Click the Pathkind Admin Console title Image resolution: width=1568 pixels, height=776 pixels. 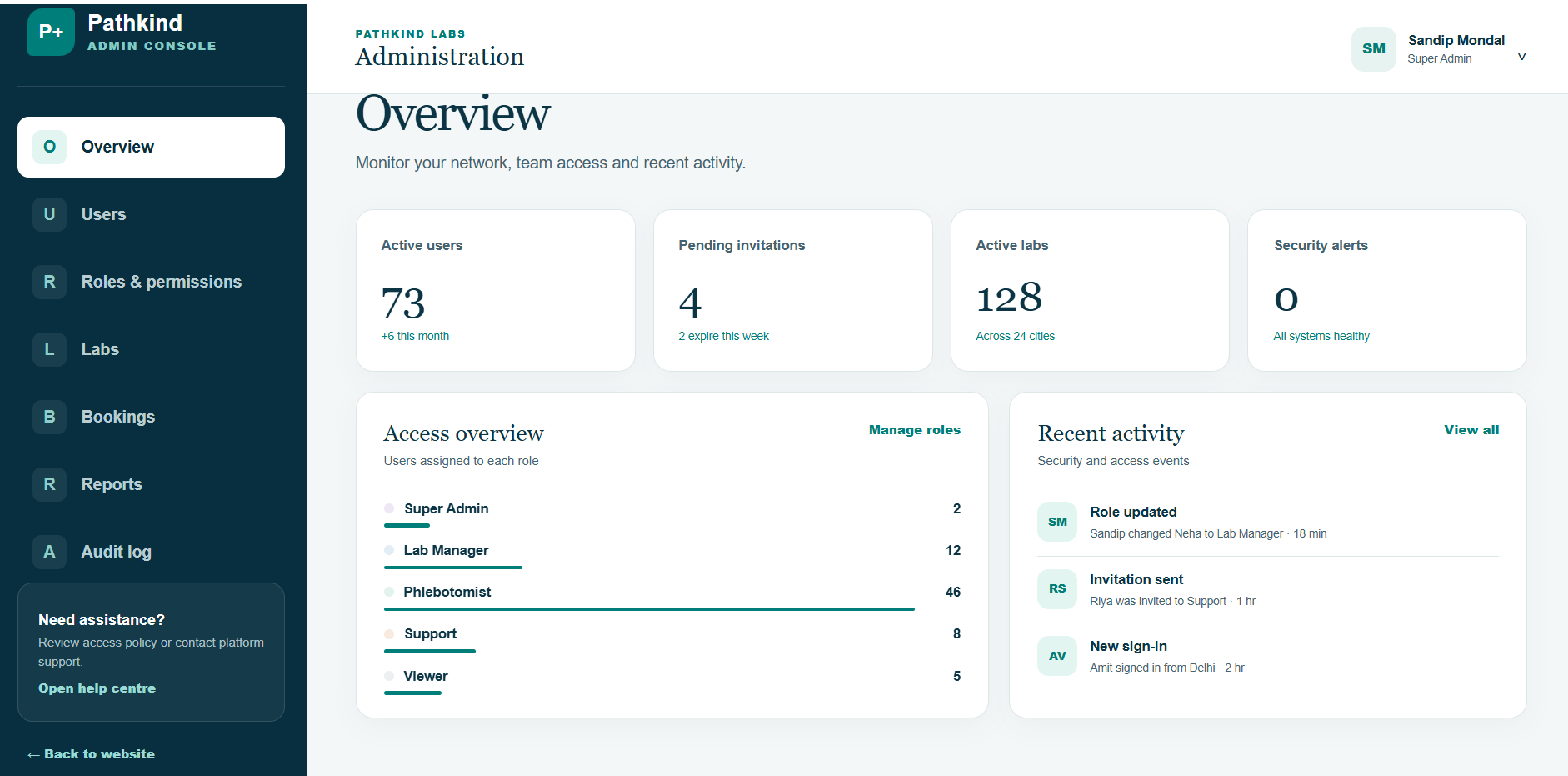coord(152,33)
